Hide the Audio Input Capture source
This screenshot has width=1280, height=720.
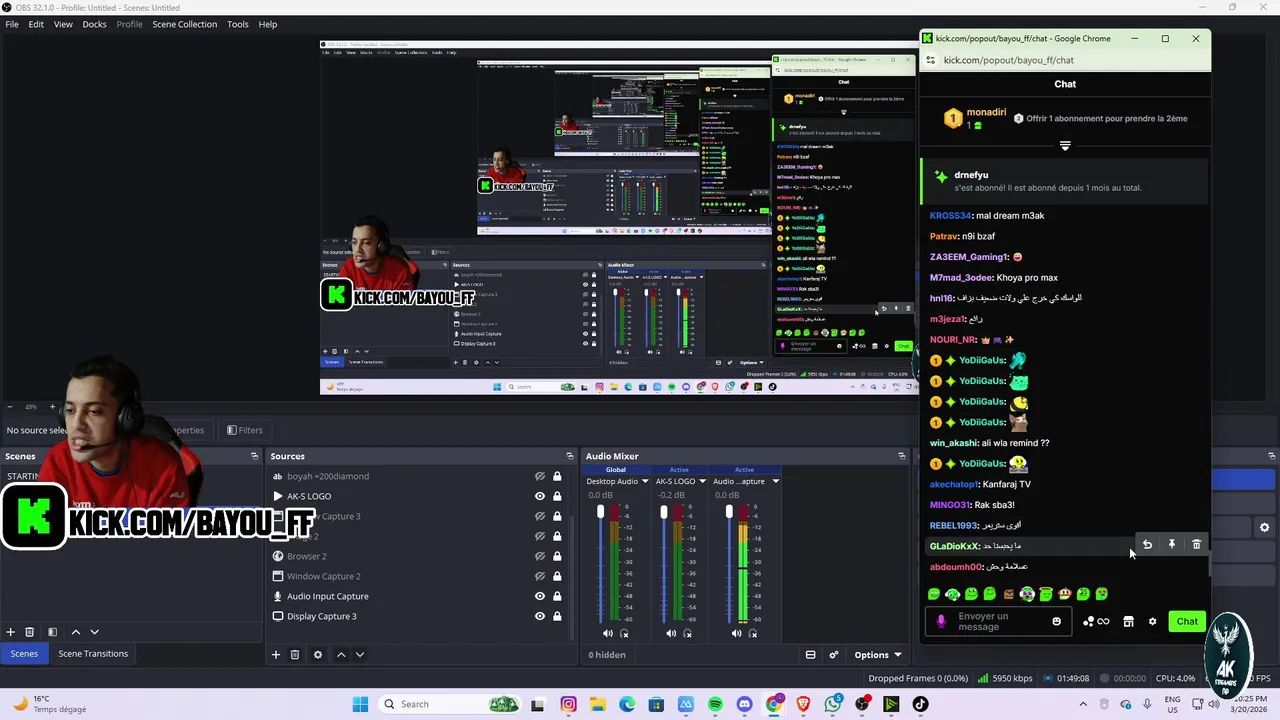tap(540, 596)
